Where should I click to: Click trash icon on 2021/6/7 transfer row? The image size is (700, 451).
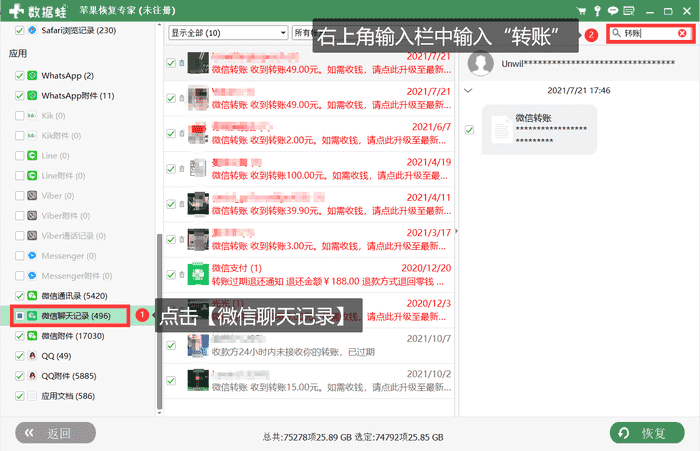coord(182,134)
